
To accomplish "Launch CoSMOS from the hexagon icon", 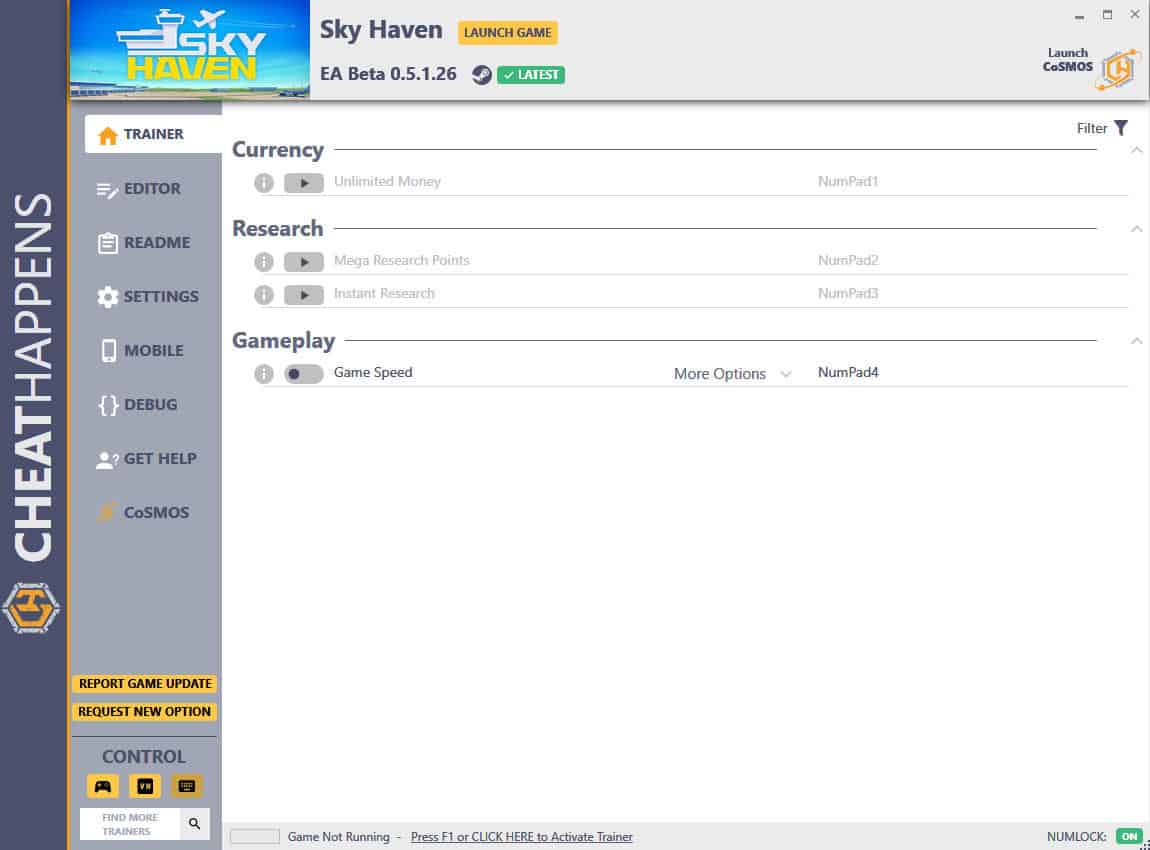I will (x=1118, y=69).
